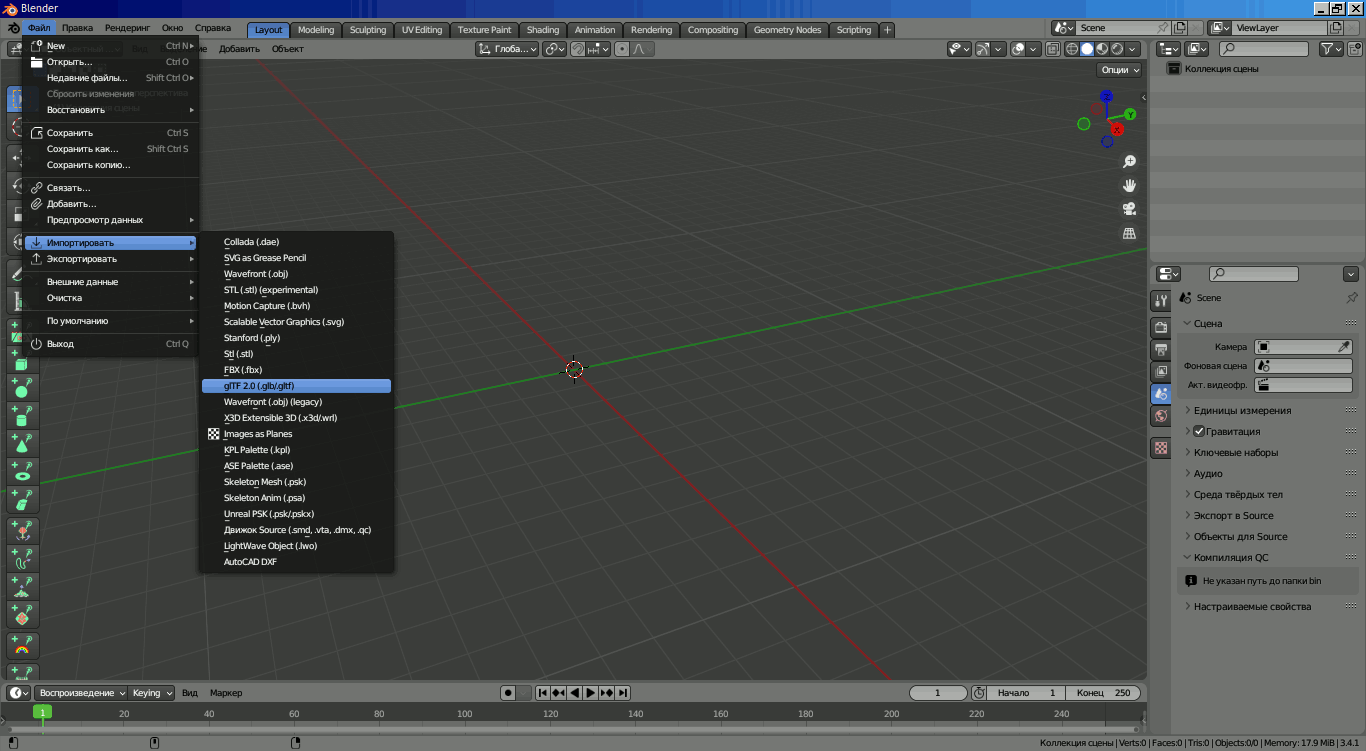1366x751 pixels.
Task: Click the eyedropper in the Камера field
Action: [1344, 347]
